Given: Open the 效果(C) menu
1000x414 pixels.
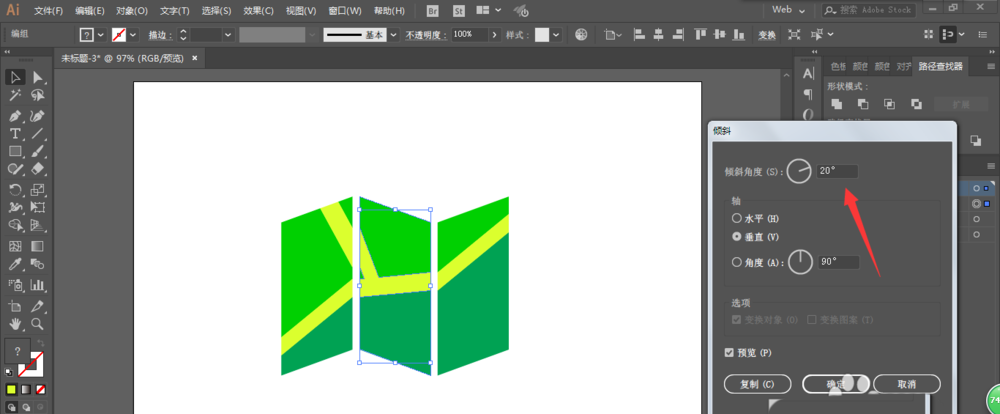Looking at the screenshot, I should (259, 10).
